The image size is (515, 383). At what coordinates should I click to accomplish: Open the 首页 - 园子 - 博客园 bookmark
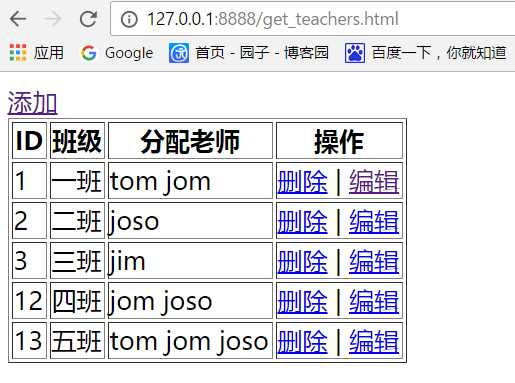[x=249, y=53]
